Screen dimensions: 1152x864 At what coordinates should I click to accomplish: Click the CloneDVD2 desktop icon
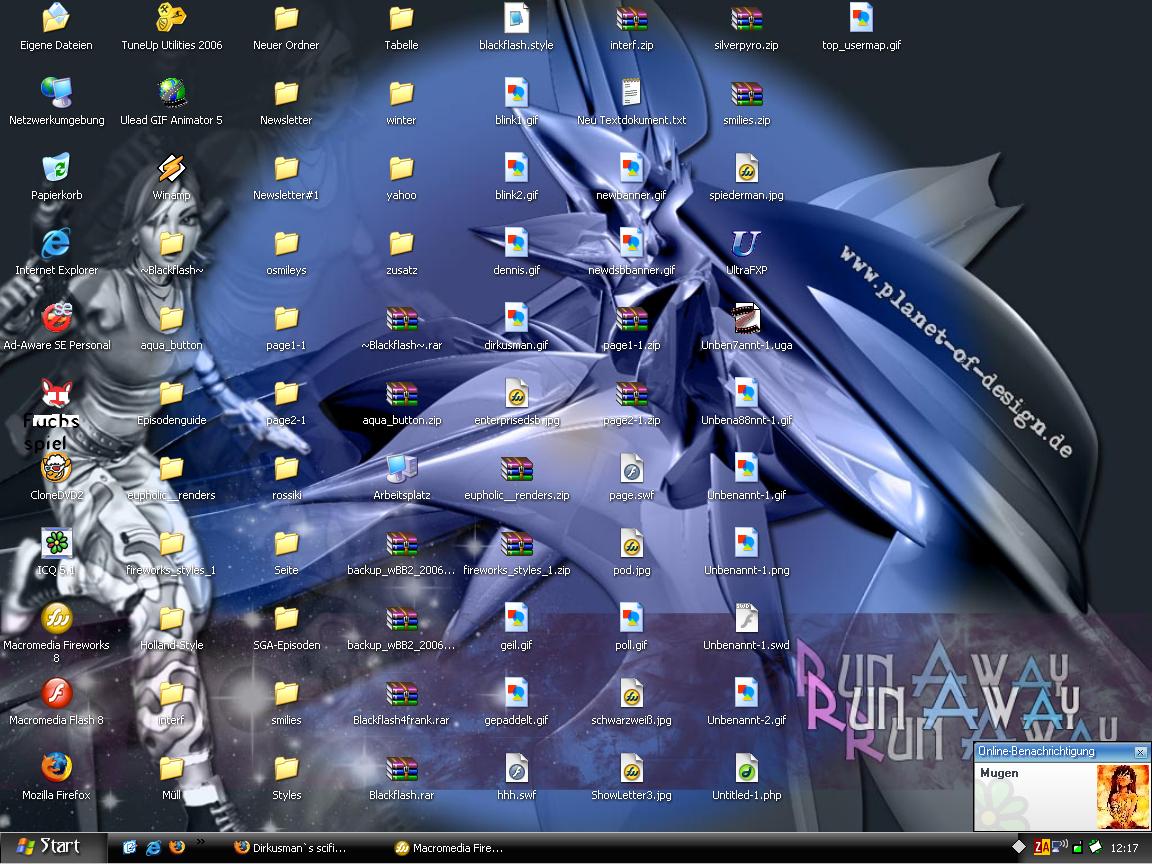(56, 469)
